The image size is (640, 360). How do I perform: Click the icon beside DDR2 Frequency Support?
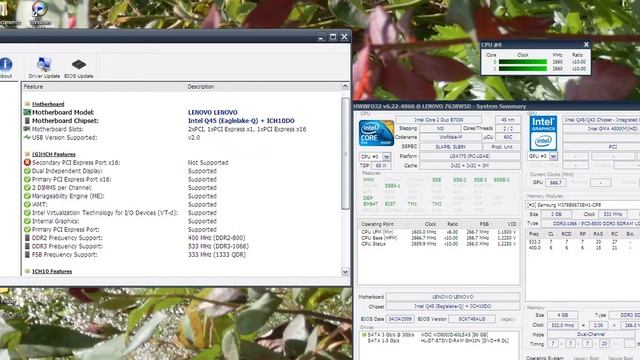[x=27, y=238]
